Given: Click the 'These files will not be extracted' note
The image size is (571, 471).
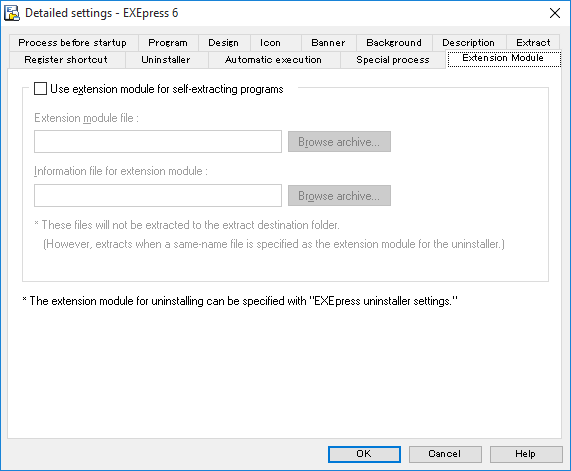Looking at the screenshot, I should (x=187, y=225).
